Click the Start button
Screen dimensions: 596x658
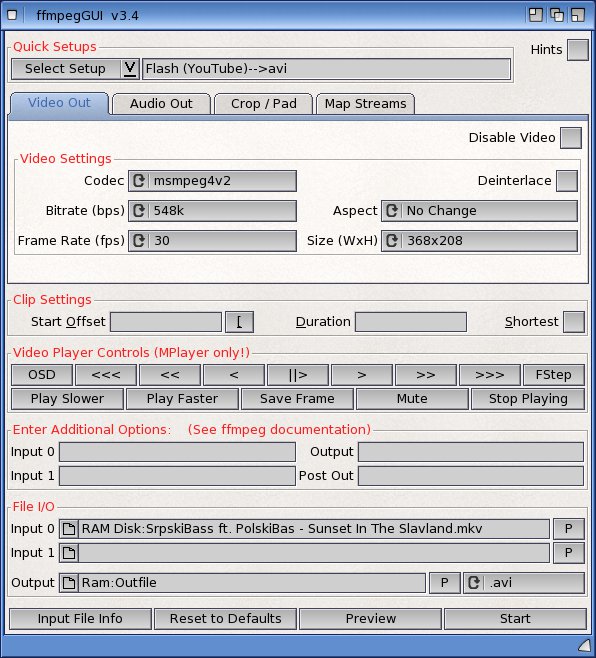point(515,619)
